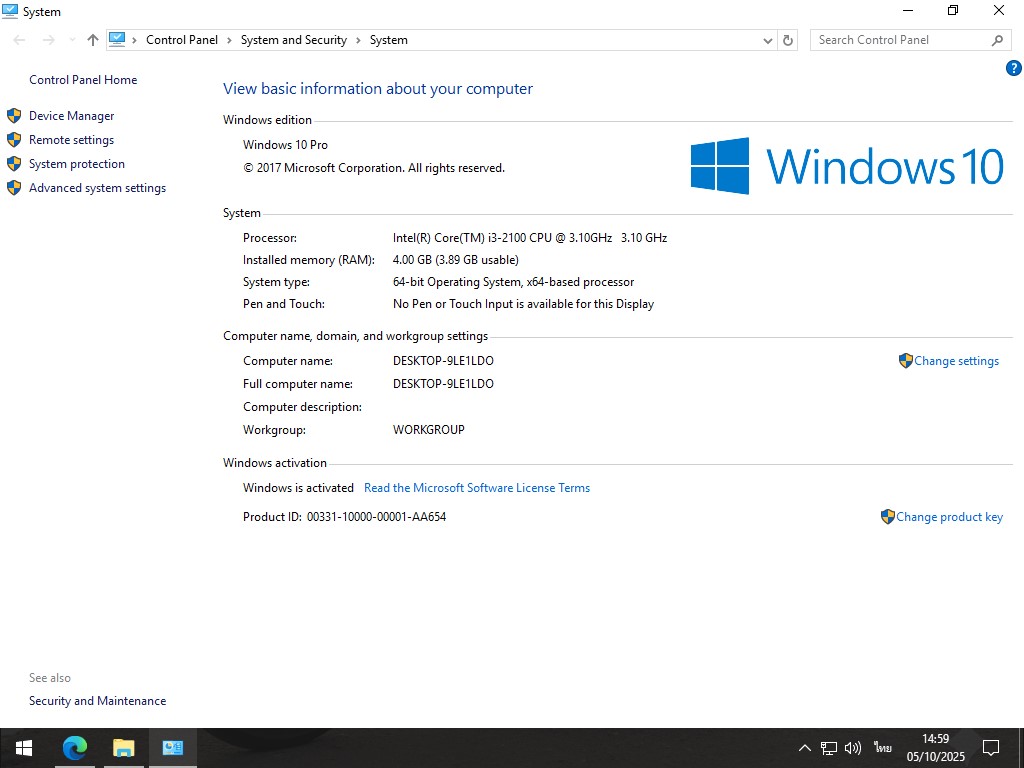1024x768 pixels.
Task: Refresh the System page
Action: point(788,40)
